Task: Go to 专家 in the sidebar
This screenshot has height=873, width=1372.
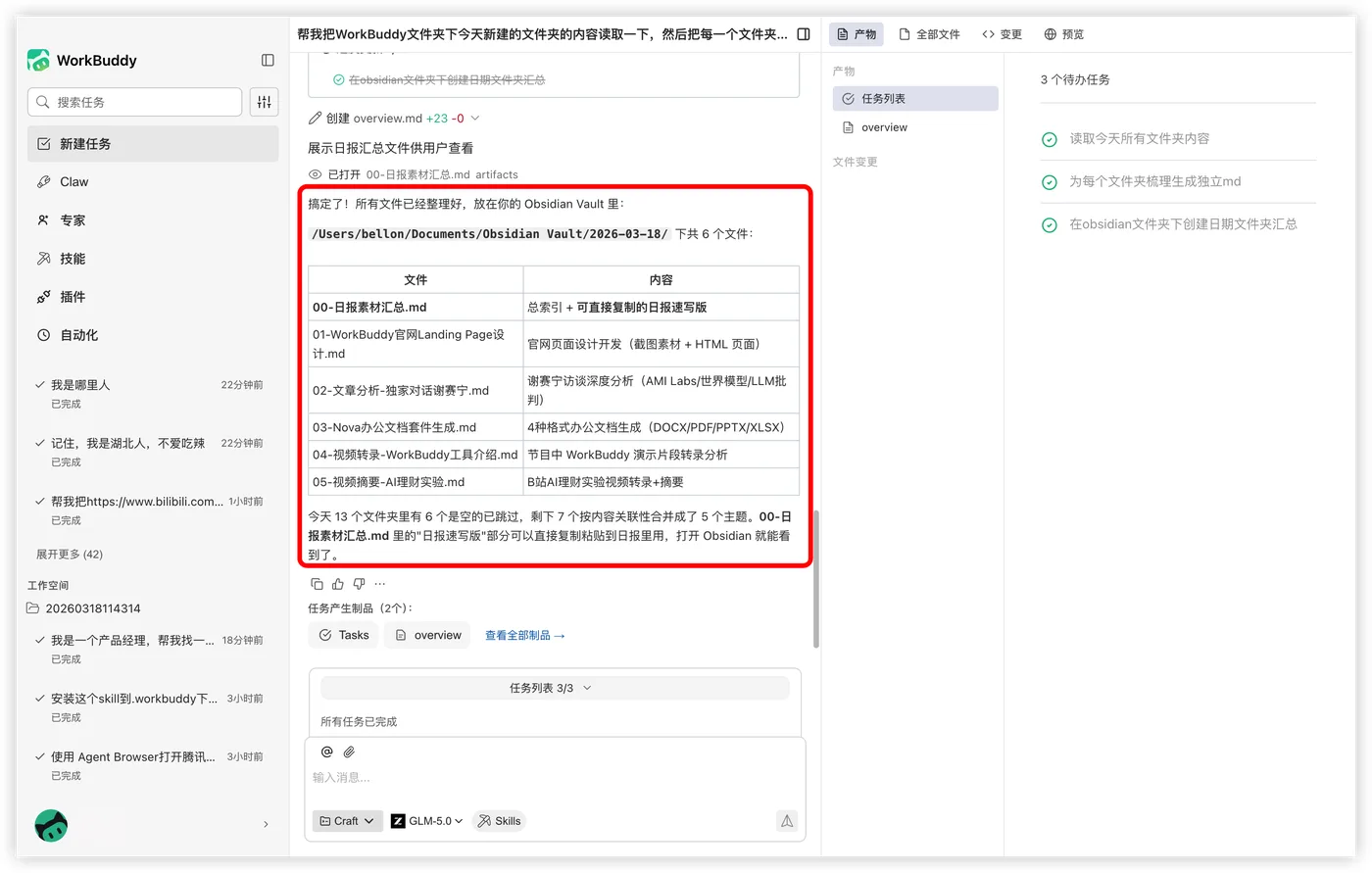Action: coord(153,220)
